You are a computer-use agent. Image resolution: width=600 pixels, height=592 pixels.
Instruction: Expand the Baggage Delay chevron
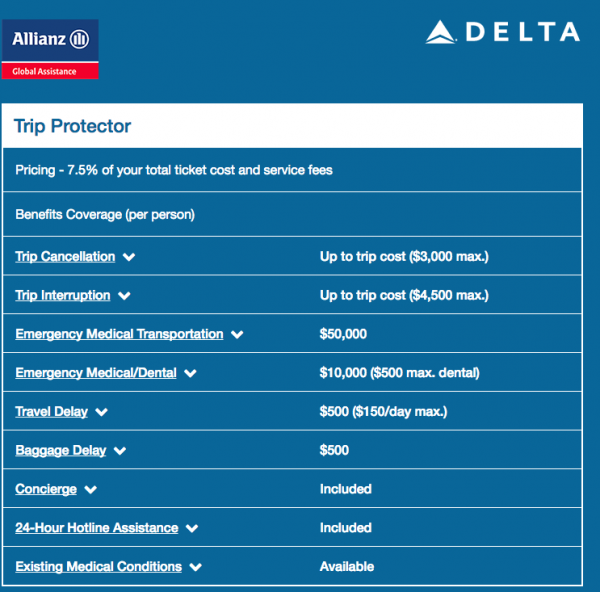120,451
